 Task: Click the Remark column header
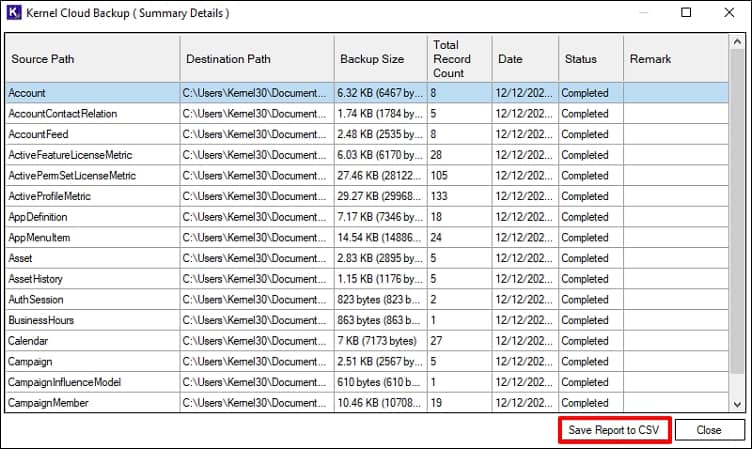(676, 59)
